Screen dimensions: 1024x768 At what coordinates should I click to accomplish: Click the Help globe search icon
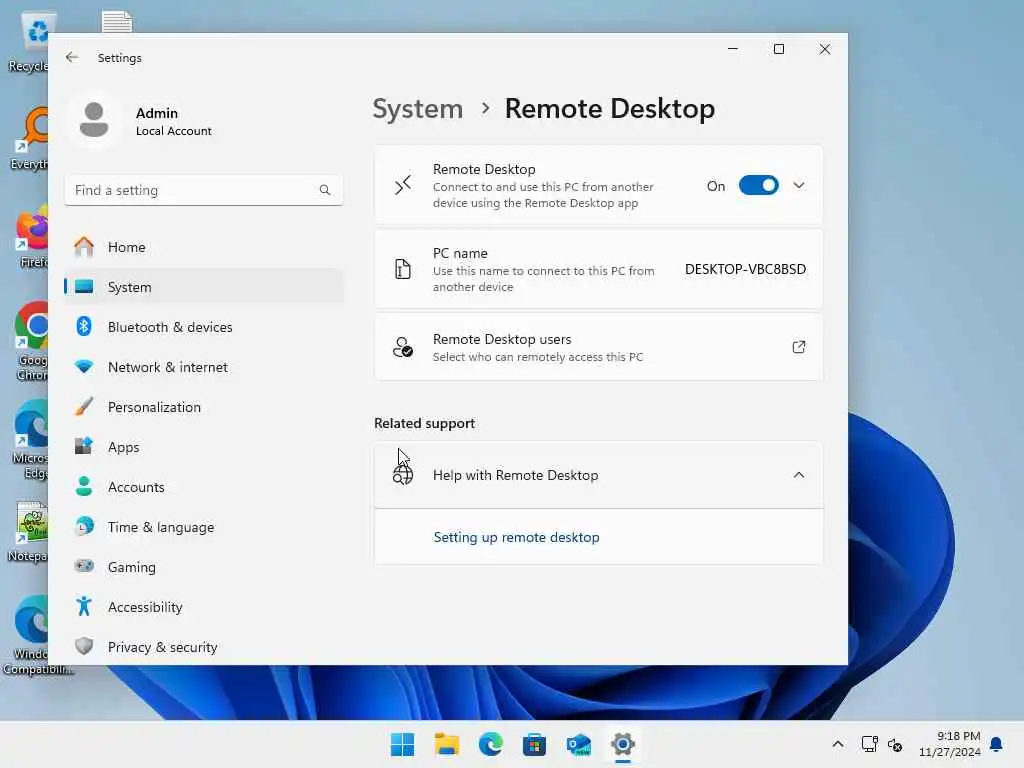click(x=402, y=475)
